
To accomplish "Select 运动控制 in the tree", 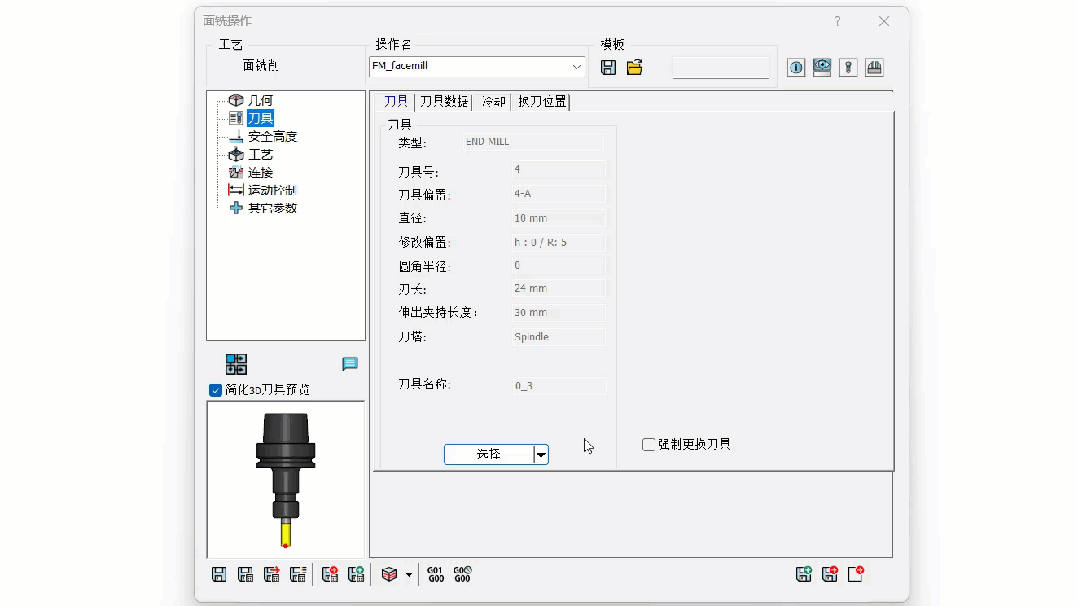I will click(272, 190).
